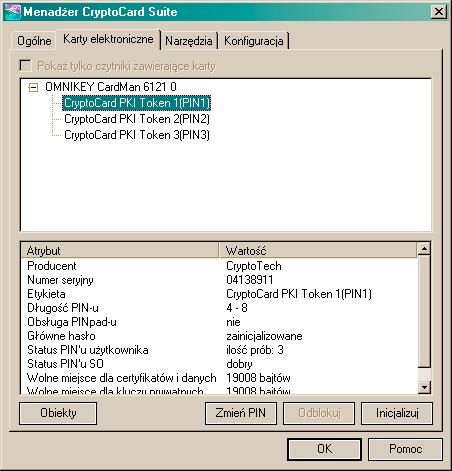Viewport: 452px width, 471px height.
Task: Select the Producent attribute row
Action: 219,266
